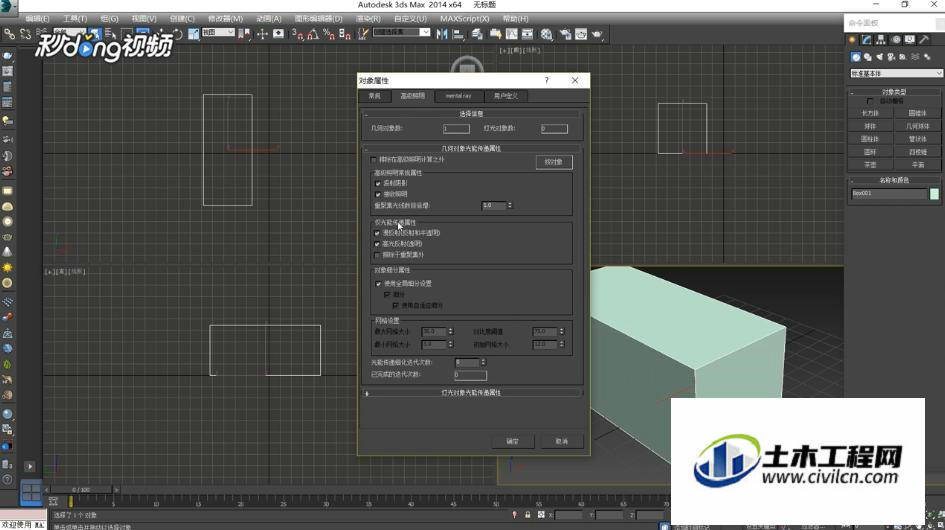Collapse the 对象类型 rollout
The image size is (945, 530).
(894, 92)
